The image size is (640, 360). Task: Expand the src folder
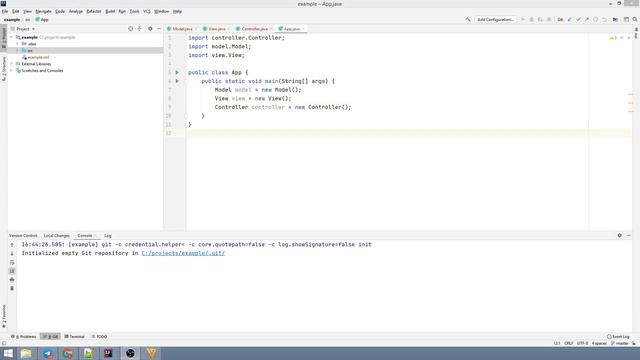(17, 50)
